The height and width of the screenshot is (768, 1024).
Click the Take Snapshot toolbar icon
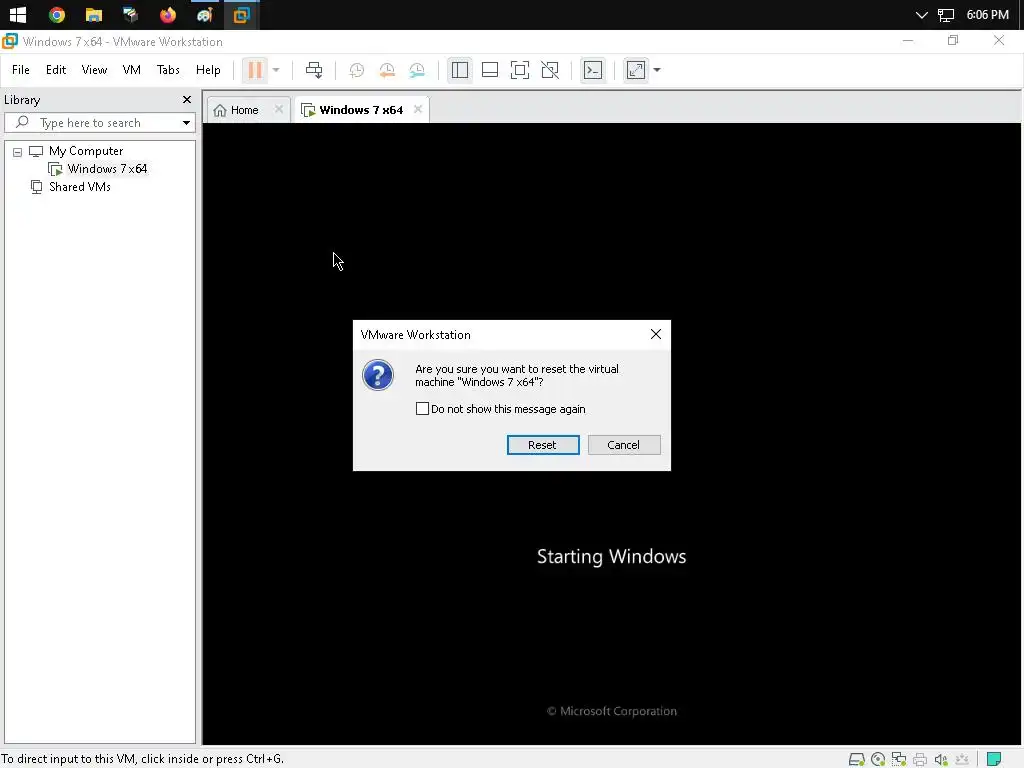click(357, 70)
